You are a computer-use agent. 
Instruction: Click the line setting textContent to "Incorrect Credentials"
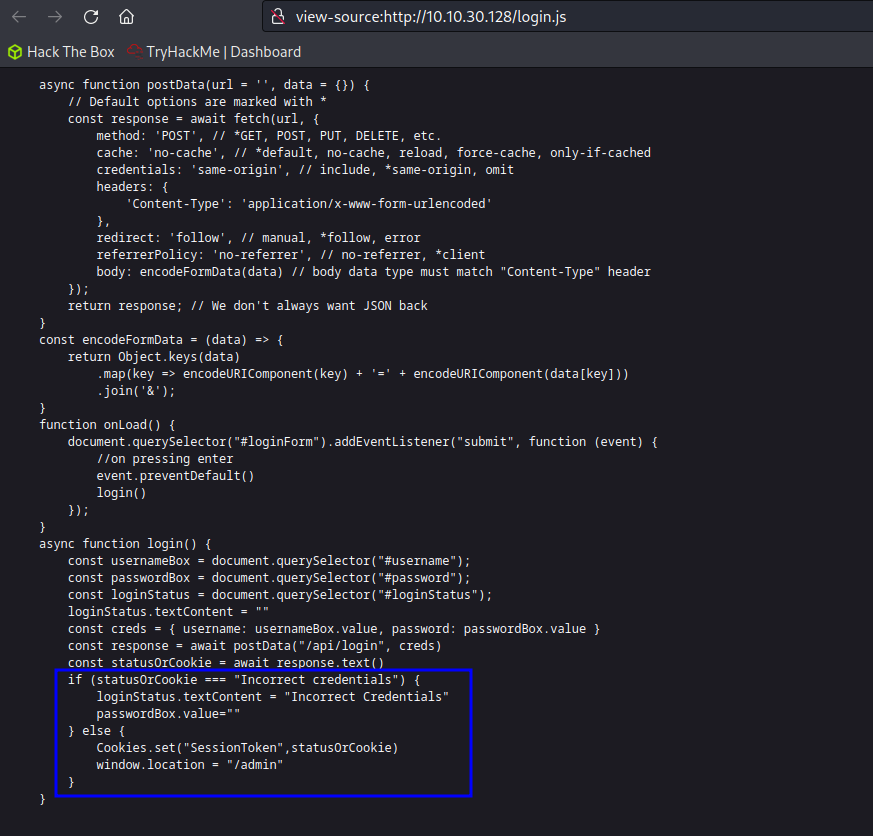coord(273,696)
